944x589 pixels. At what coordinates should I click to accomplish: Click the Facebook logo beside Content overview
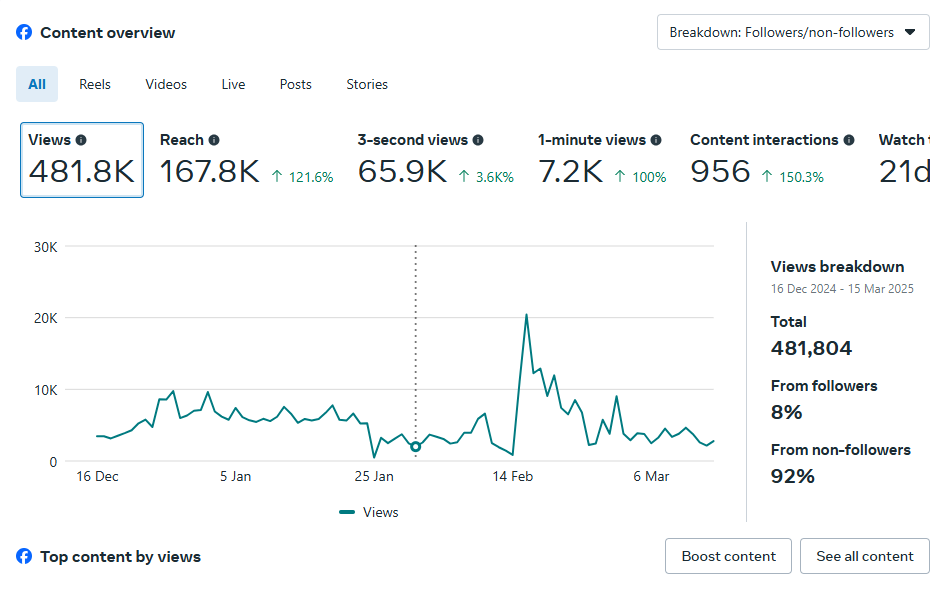coord(24,33)
